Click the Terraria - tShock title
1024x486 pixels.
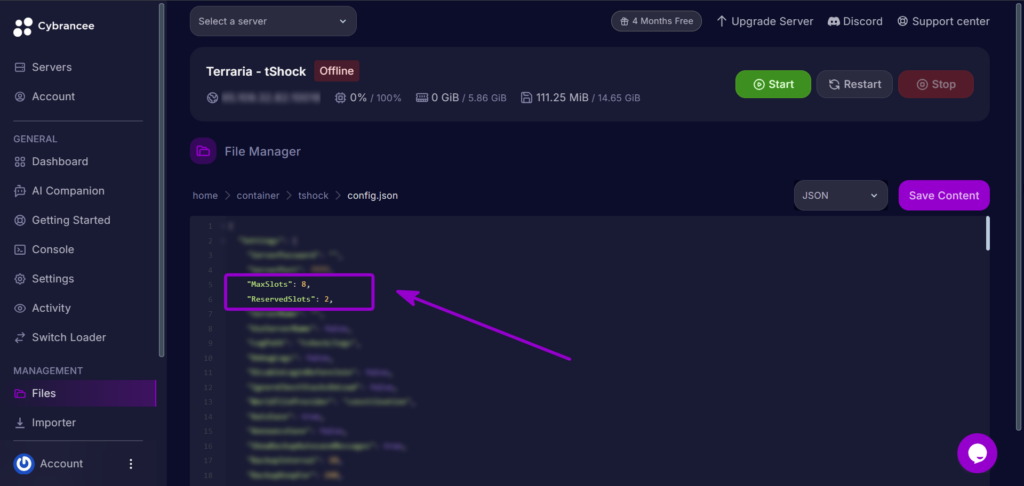(x=256, y=71)
